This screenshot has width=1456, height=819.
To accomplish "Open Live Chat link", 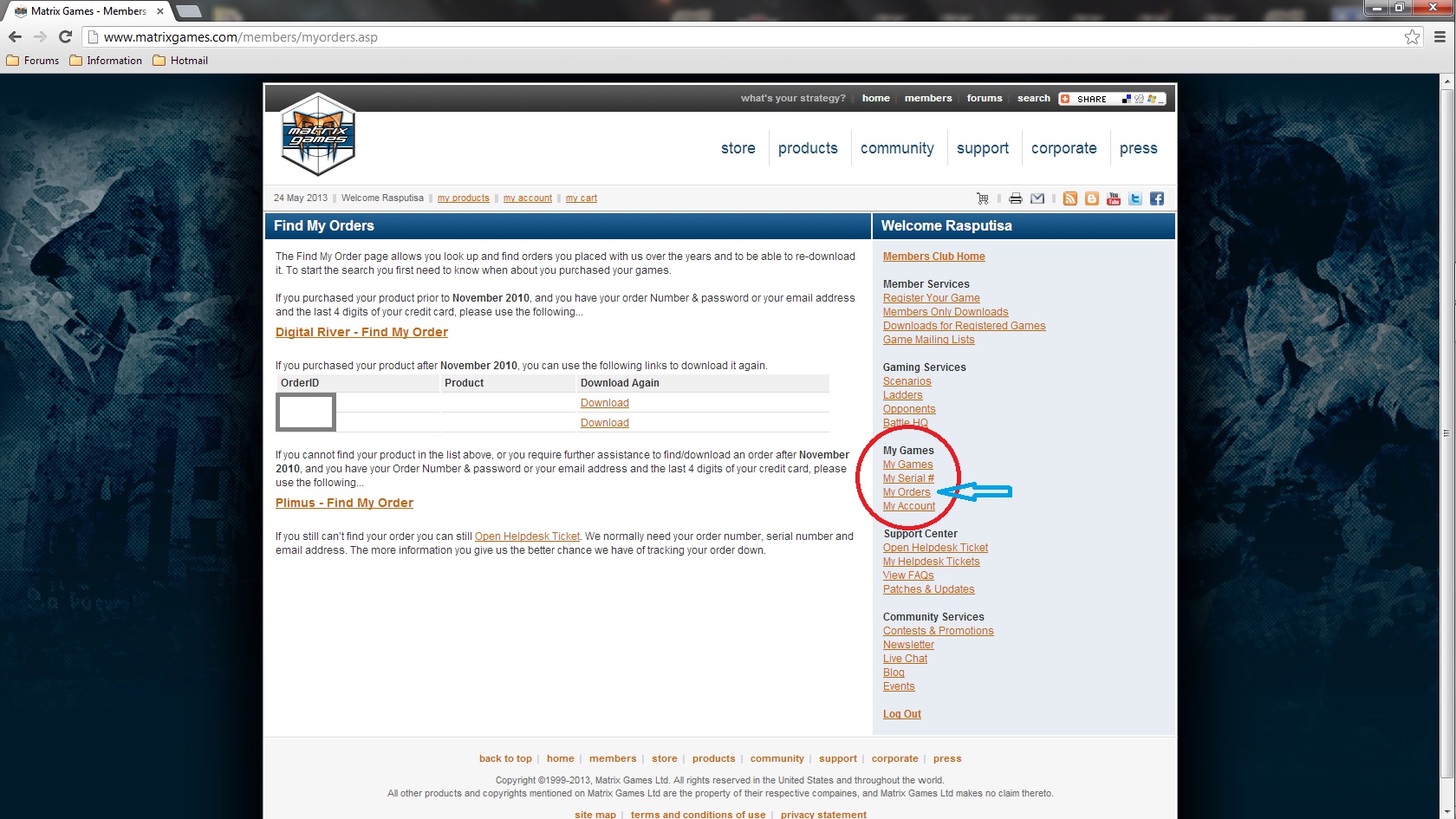I will coord(905,659).
